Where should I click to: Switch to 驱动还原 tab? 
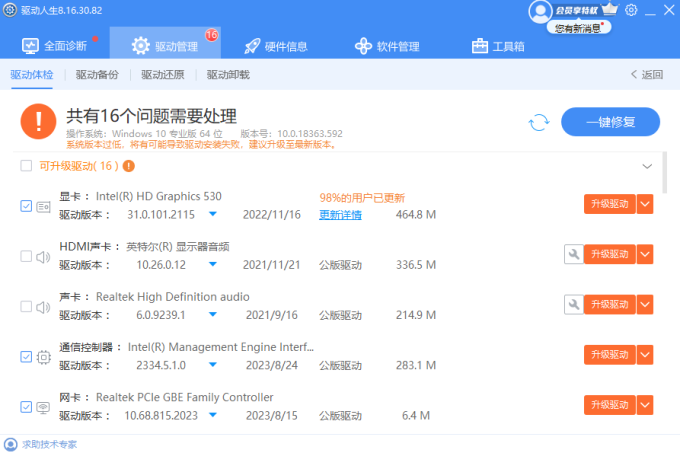163,75
